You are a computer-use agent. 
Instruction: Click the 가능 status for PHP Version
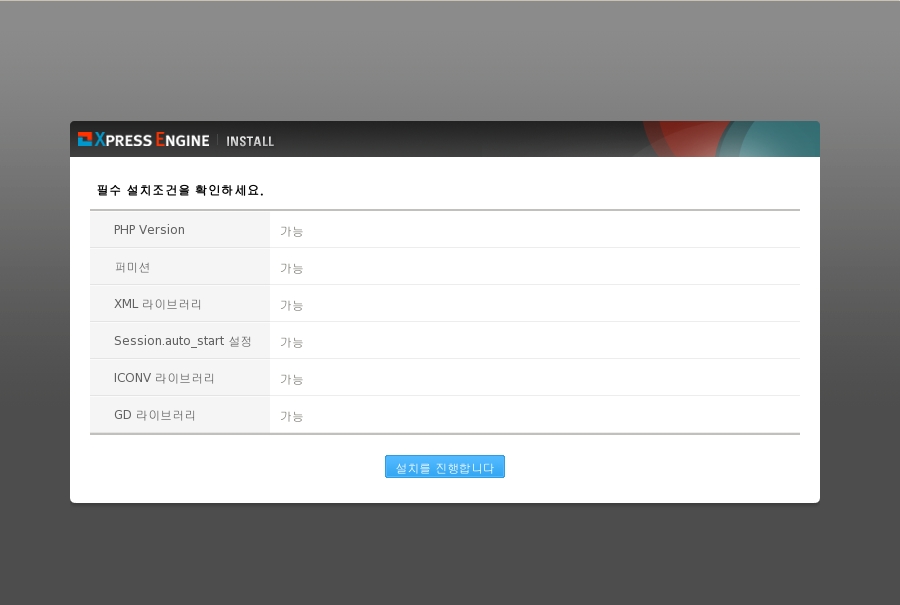coord(292,231)
